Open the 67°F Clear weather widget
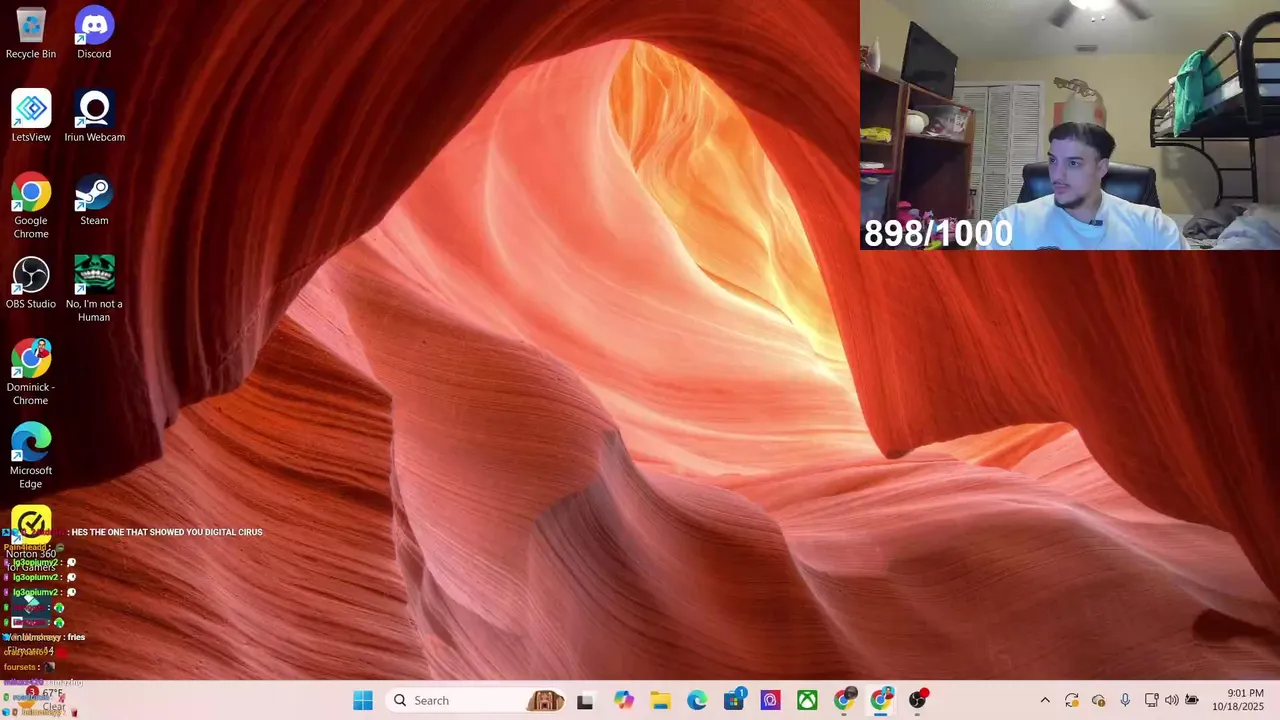 [40, 700]
